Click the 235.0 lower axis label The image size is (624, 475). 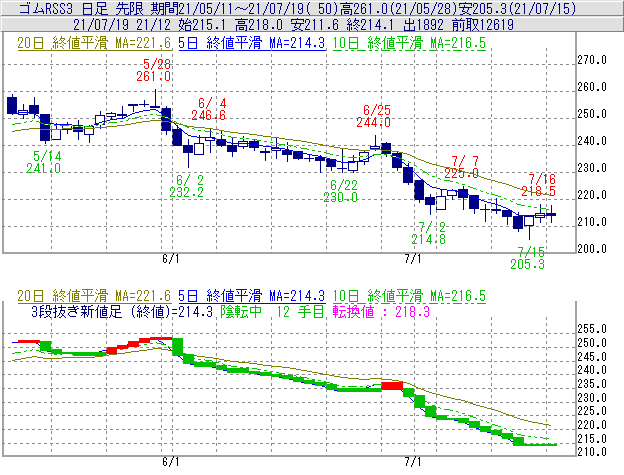[x=592, y=384]
